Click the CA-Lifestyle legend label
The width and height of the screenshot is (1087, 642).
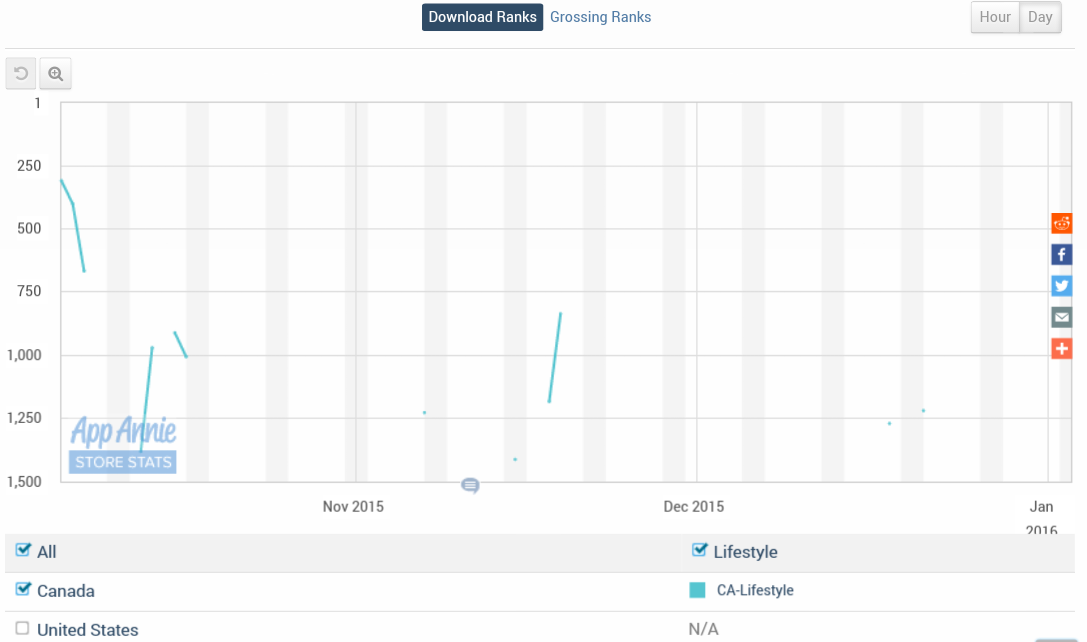(x=755, y=590)
